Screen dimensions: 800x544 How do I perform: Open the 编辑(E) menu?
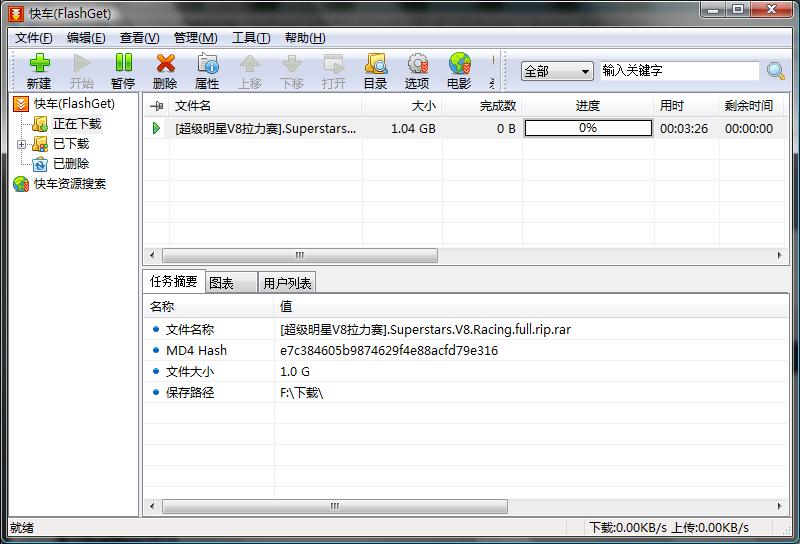pyautogui.click(x=86, y=38)
